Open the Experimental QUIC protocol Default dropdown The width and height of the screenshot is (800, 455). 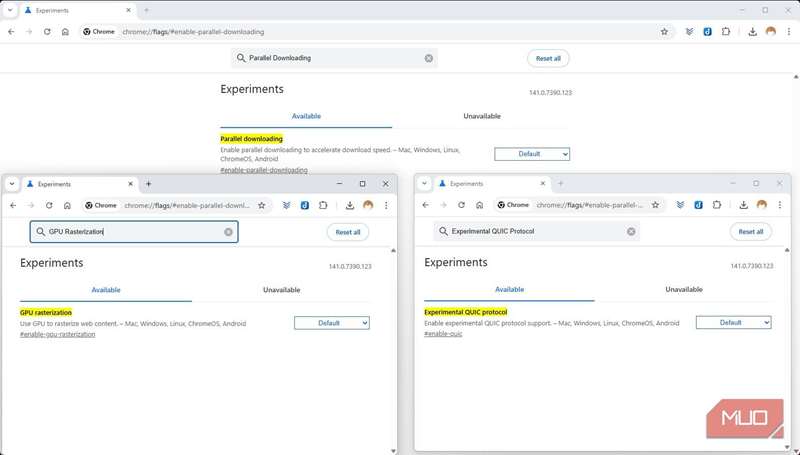733,322
